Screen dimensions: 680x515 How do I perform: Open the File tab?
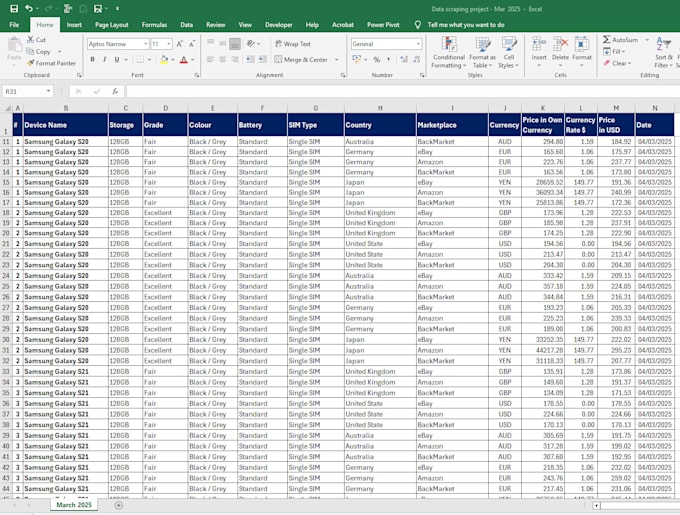[14, 25]
